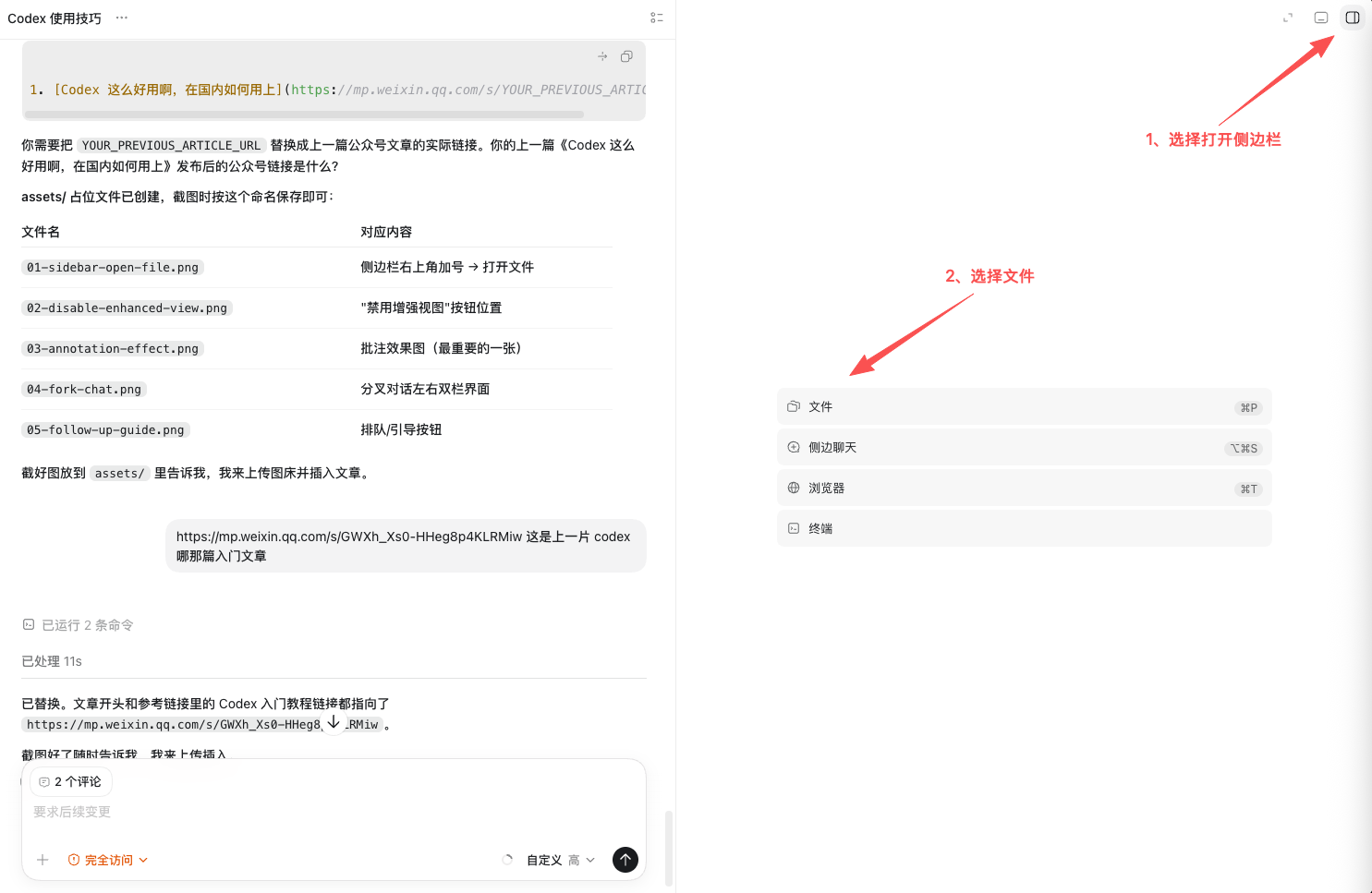1372x893 pixels.
Task: Click the warning icon beside 完全访问
Action: pos(74,860)
